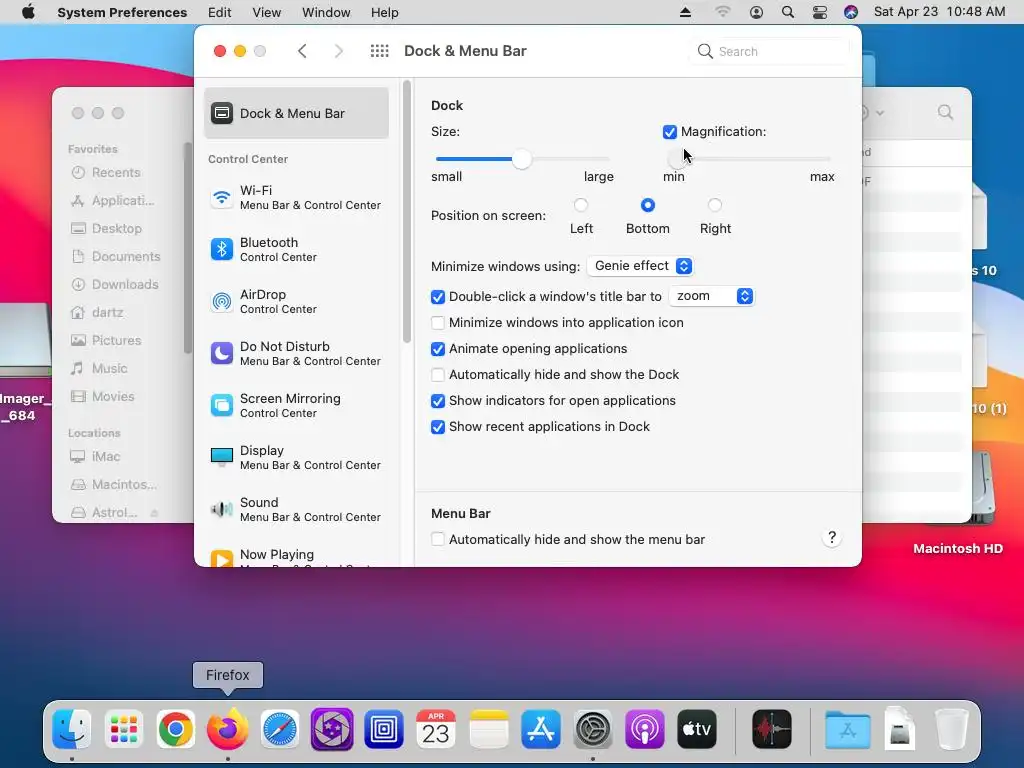Screen dimensions: 1024x768
Task: Uncheck Animate opening applications
Action: coord(438,349)
